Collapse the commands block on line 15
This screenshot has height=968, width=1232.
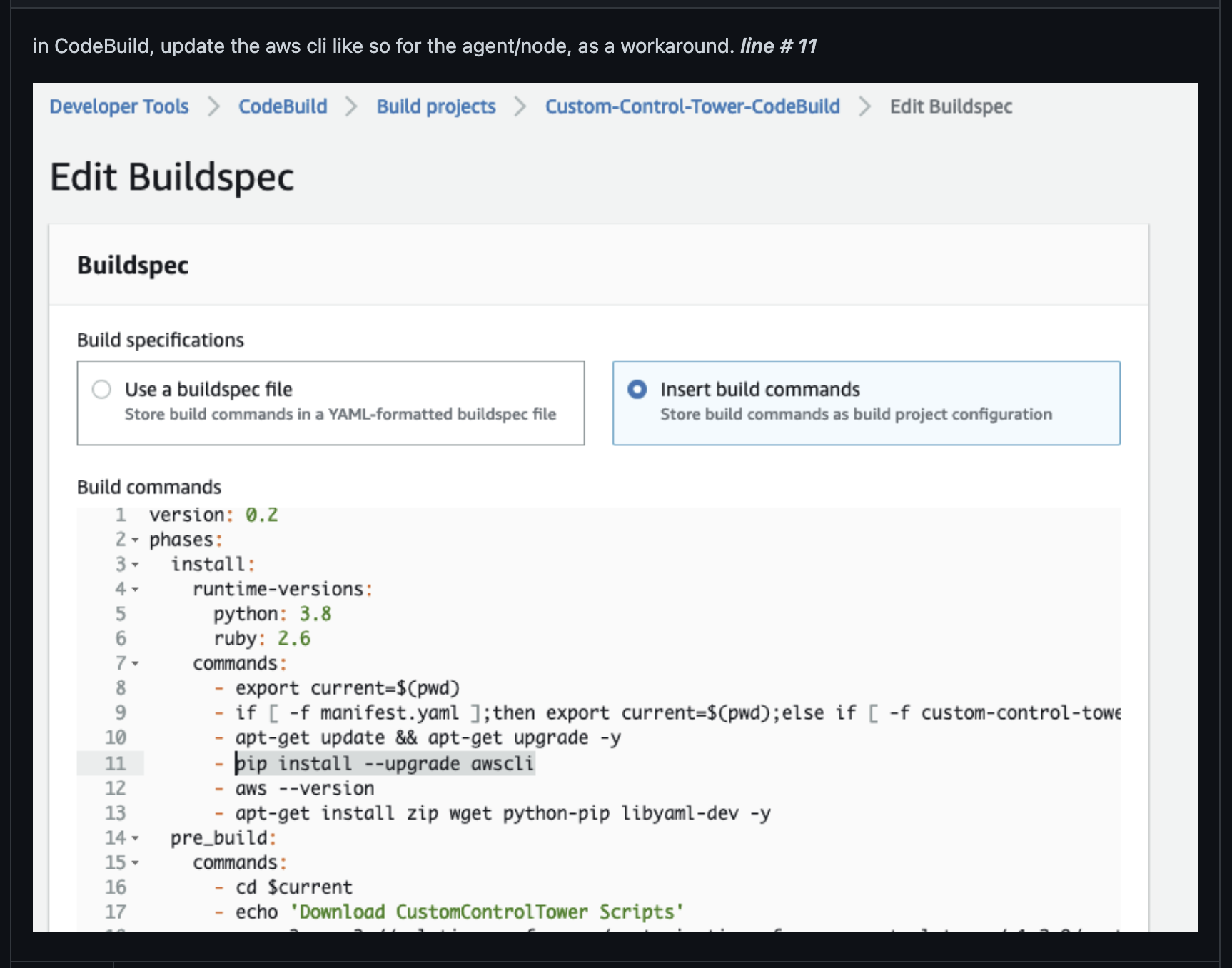(x=135, y=863)
